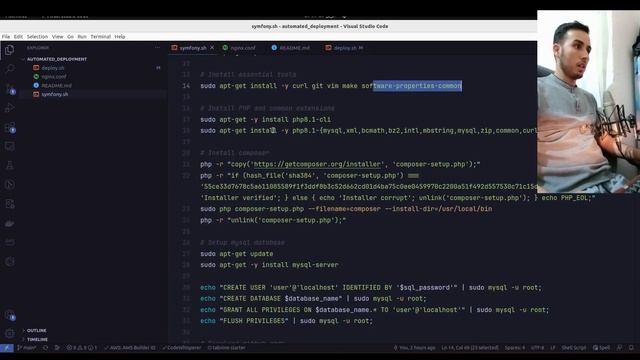640x360 pixels.
Task: Switch to the nginx.conf tab
Action: tap(242, 48)
